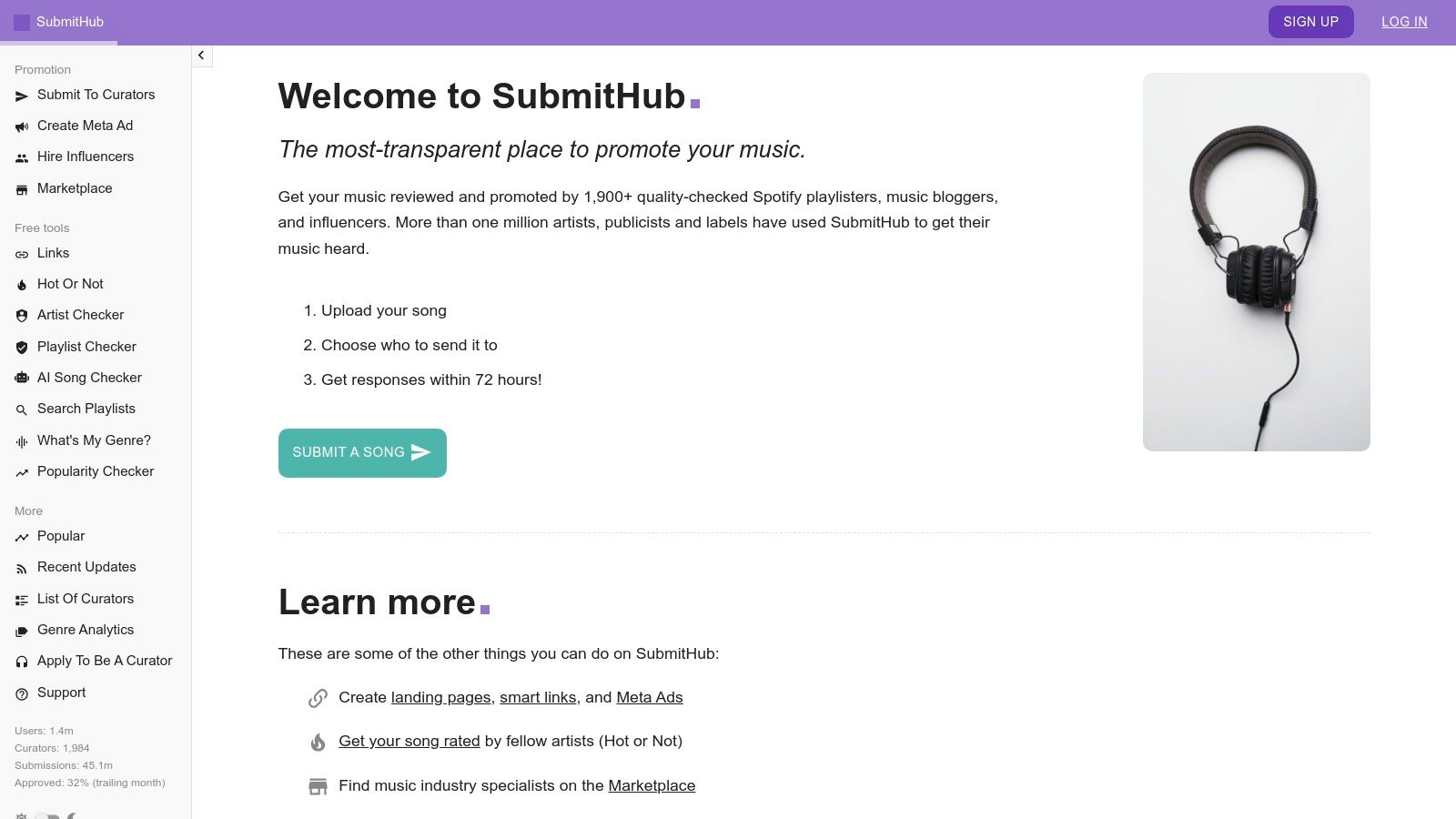The height and width of the screenshot is (819, 1456).
Task: Click the LOG IN link
Action: click(1404, 22)
